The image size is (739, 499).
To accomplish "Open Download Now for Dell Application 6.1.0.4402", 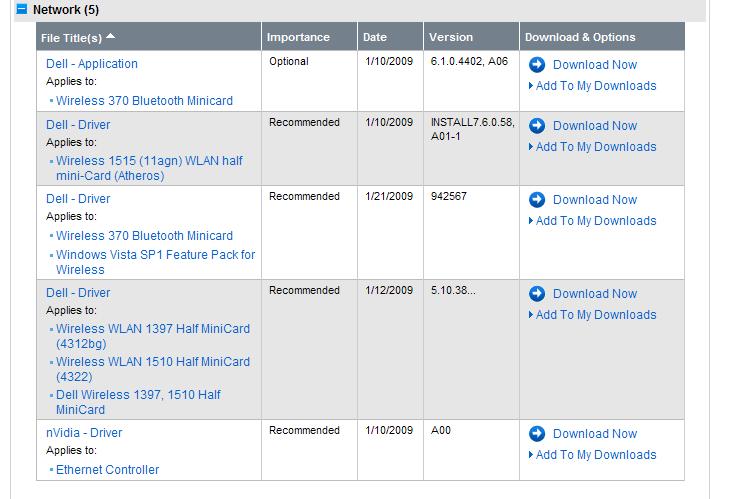I will click(595, 65).
